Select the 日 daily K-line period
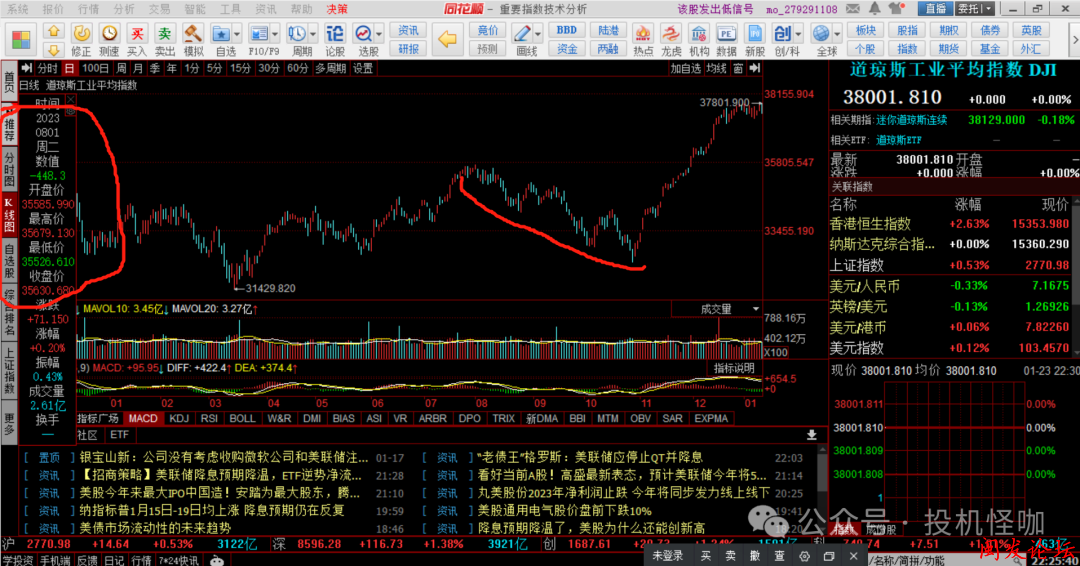The image size is (1080, 566). [x=69, y=68]
